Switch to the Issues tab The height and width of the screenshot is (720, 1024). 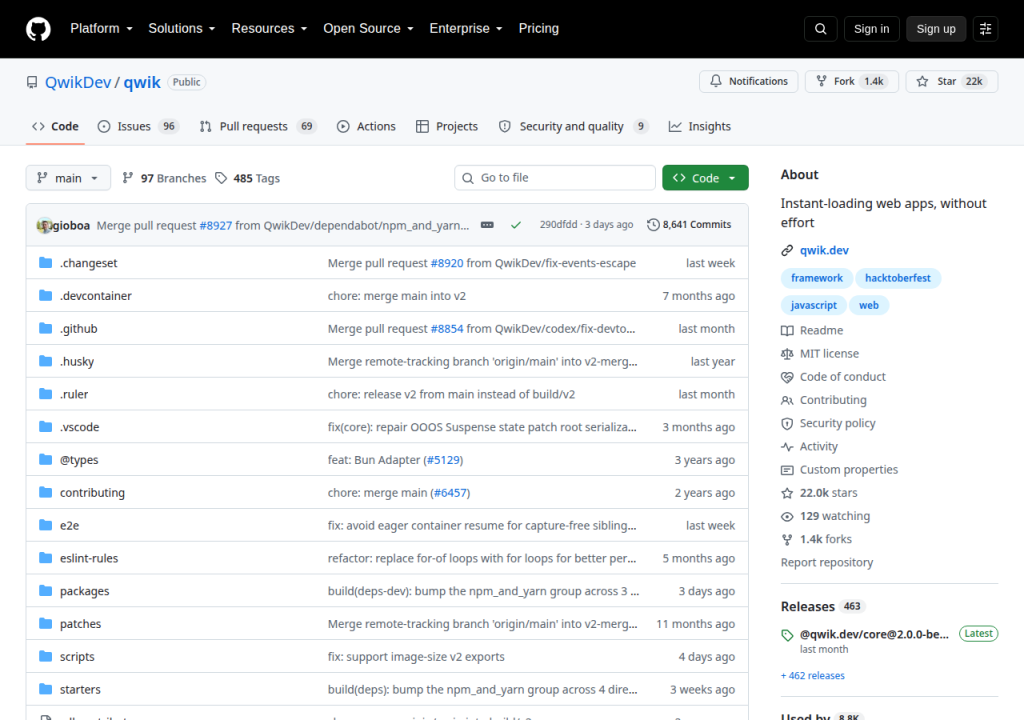coord(137,126)
